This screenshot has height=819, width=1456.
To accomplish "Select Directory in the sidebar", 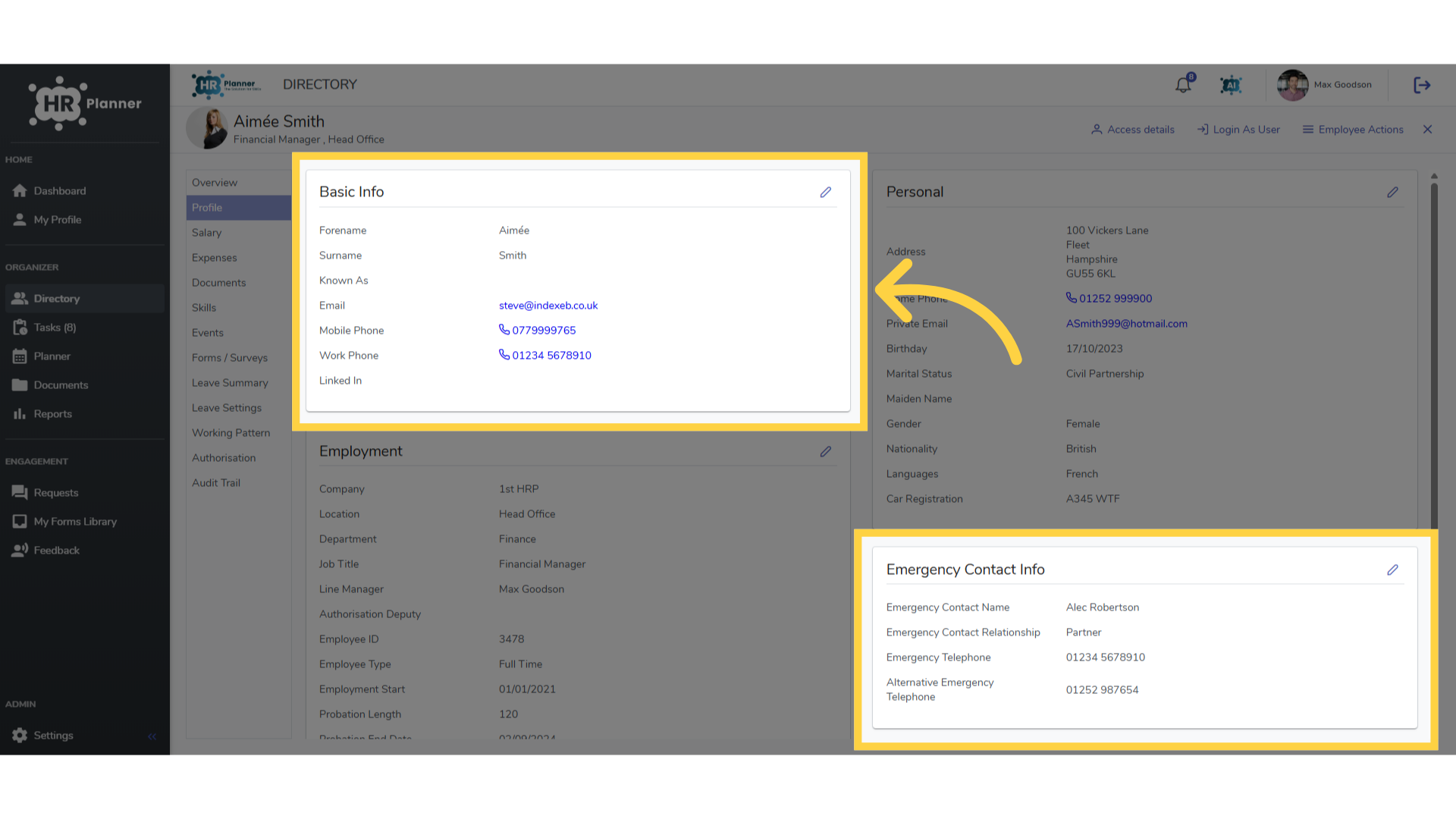I will coord(84,299).
